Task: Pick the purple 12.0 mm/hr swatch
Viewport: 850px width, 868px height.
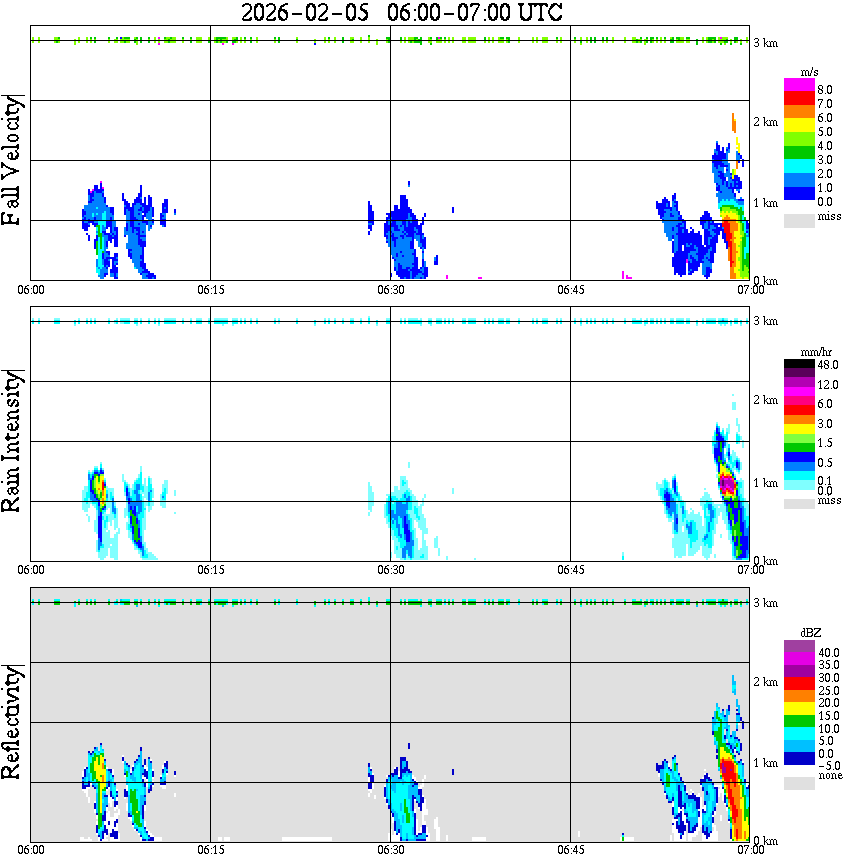Action: [799, 382]
